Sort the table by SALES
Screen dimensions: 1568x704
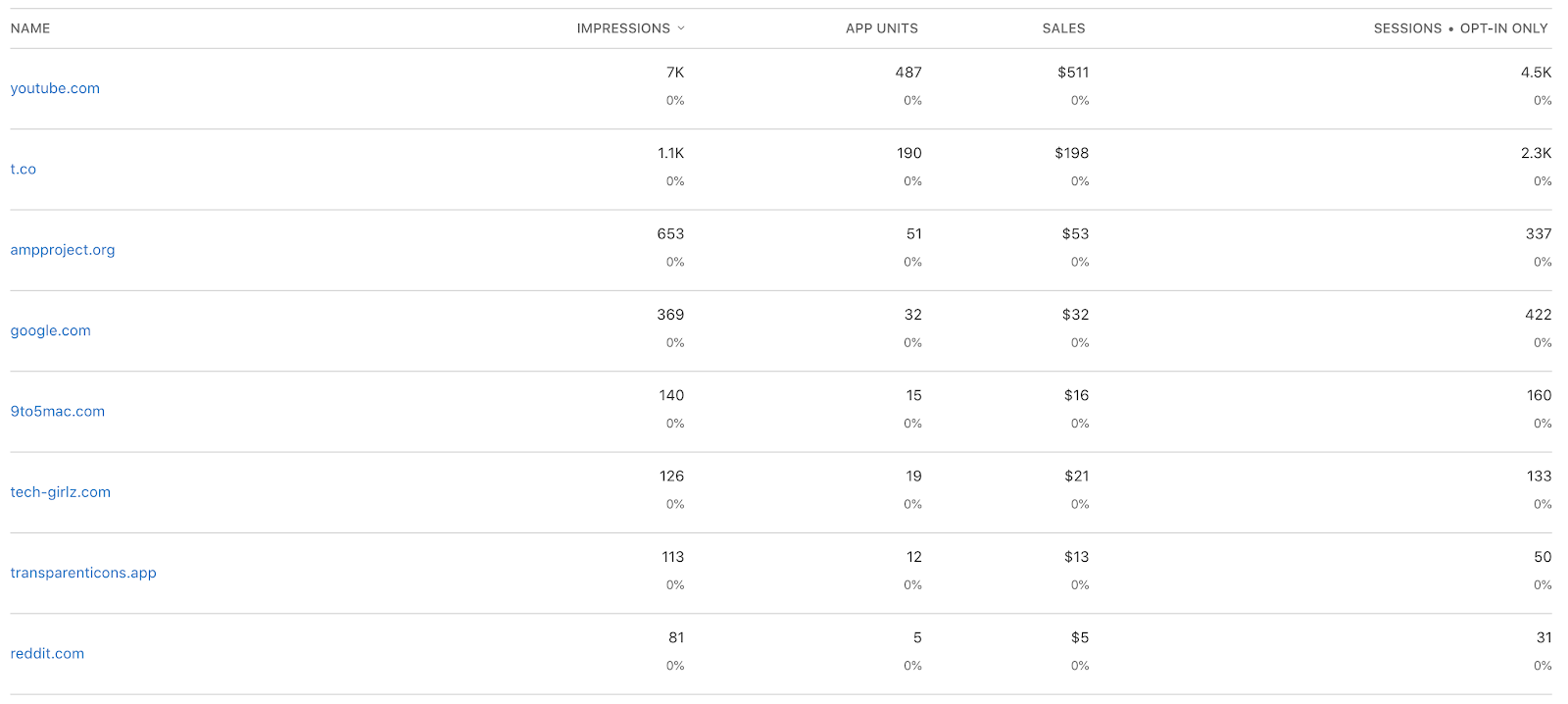coord(1063,28)
